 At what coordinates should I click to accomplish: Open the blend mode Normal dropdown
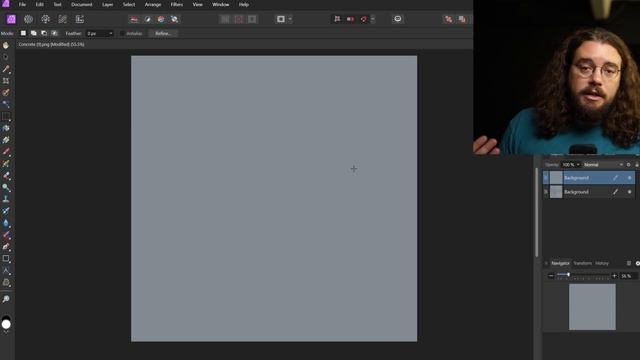(603, 165)
